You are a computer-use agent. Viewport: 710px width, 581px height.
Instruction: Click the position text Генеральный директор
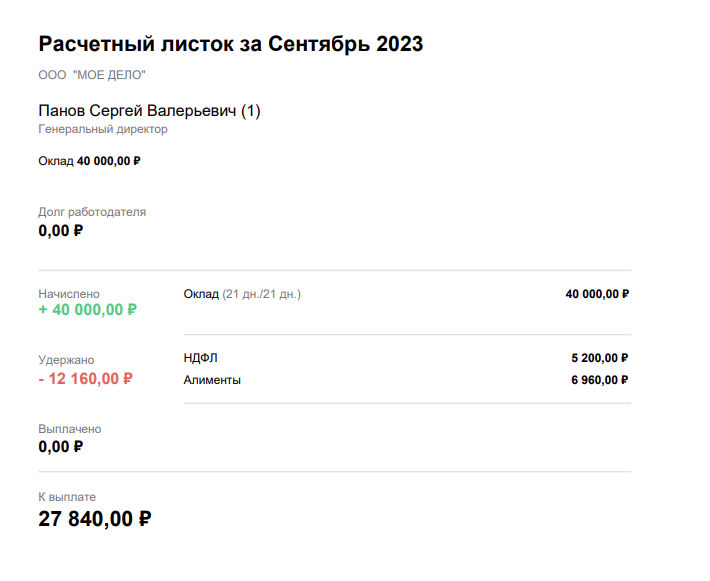tap(103, 129)
